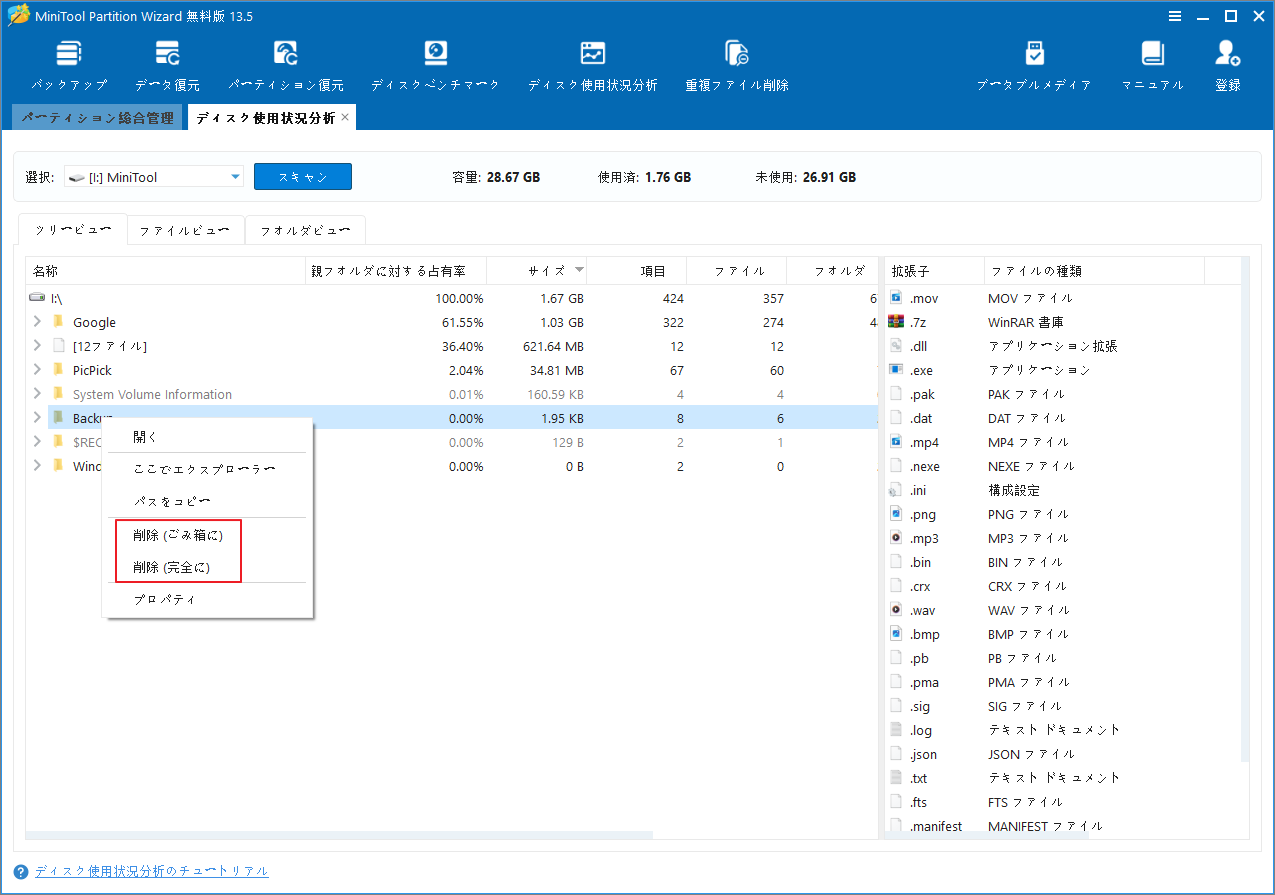This screenshot has width=1275, height=895.
Task: Switch to the パーティション総合管理 tab
Action: pyautogui.click(x=97, y=116)
